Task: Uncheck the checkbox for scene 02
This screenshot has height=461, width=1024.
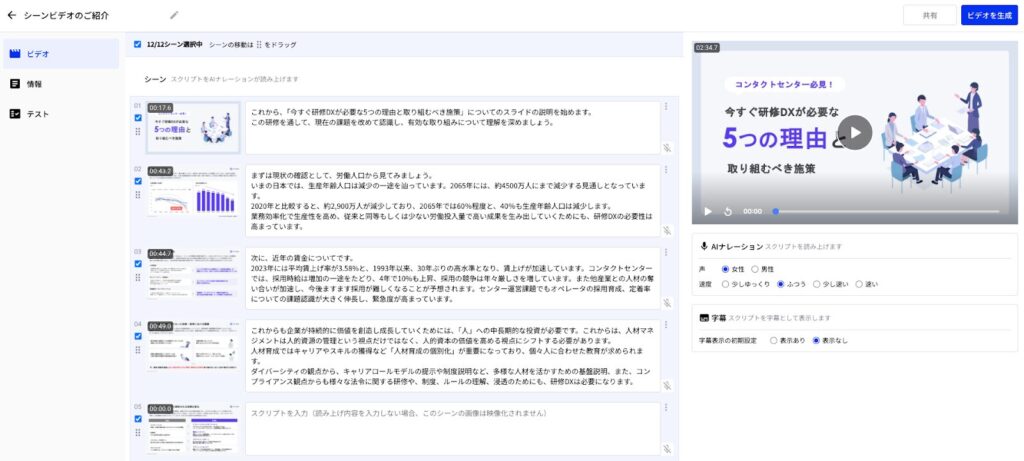Action: click(x=138, y=182)
